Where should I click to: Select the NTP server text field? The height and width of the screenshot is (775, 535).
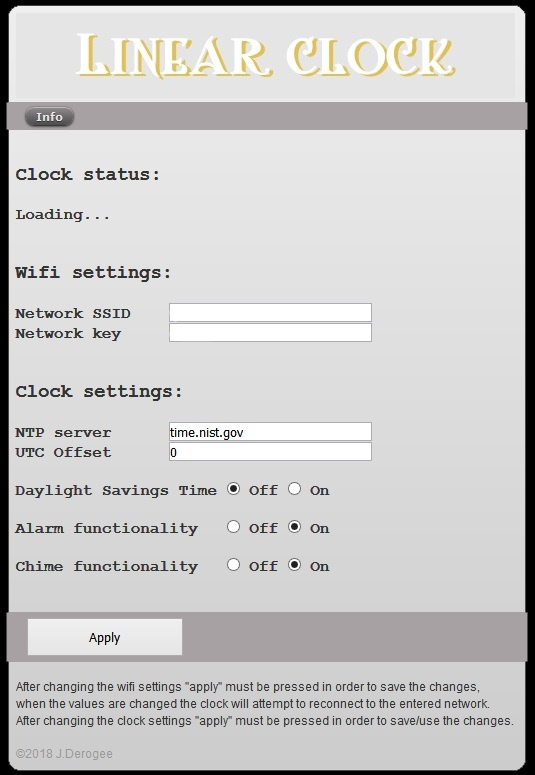coord(270,431)
